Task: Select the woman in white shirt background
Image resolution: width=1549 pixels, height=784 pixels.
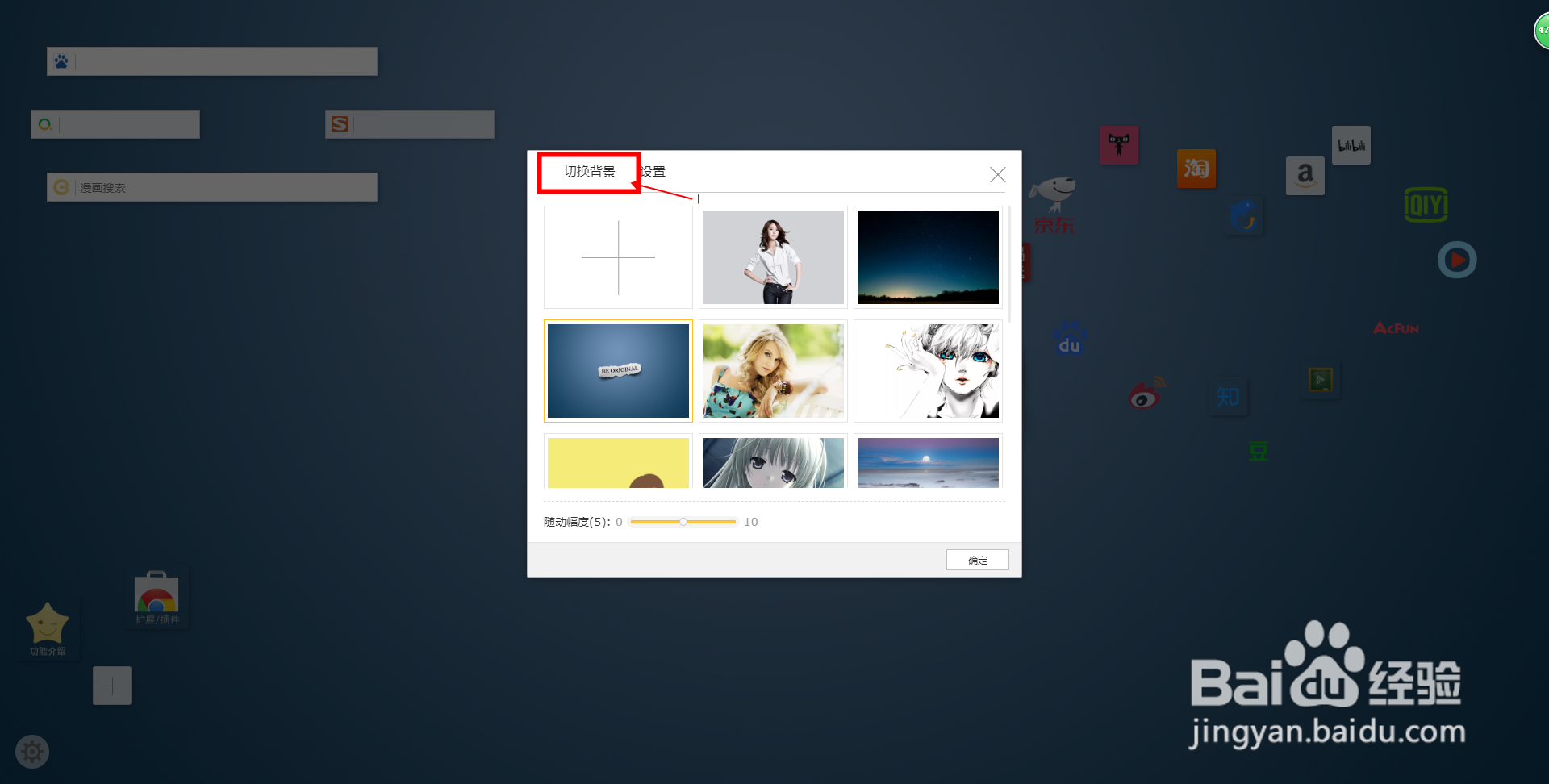Action: click(773, 257)
